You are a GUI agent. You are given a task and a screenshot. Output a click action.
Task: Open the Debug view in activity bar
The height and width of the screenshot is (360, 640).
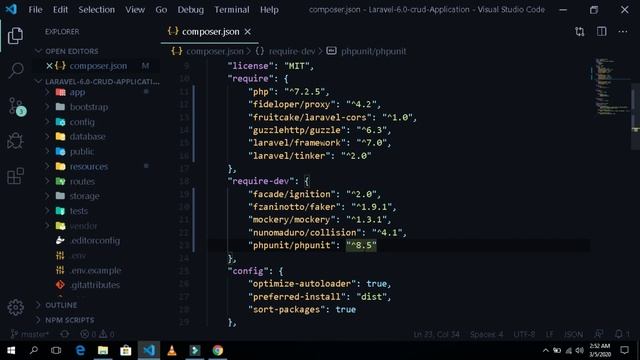pyautogui.click(x=16, y=141)
